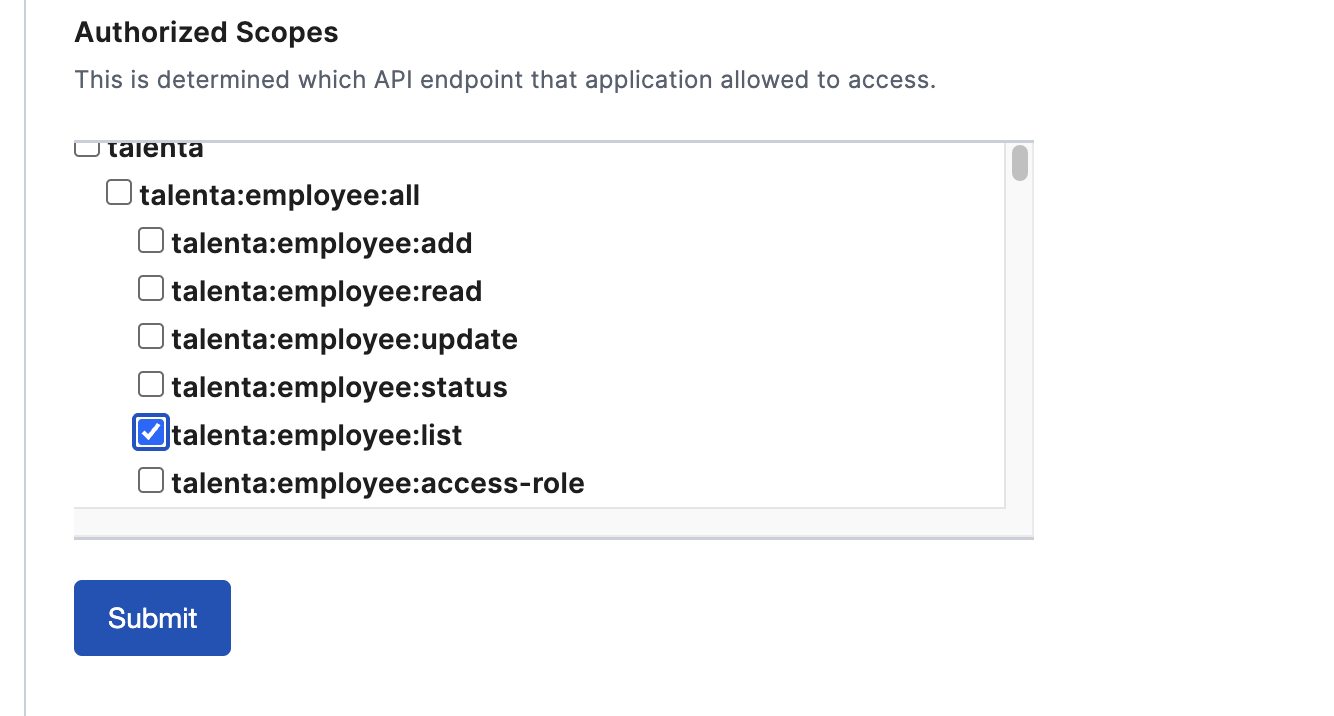The width and height of the screenshot is (1334, 716).
Task: Click the talenta:employee:status label text
Action: click(x=339, y=387)
